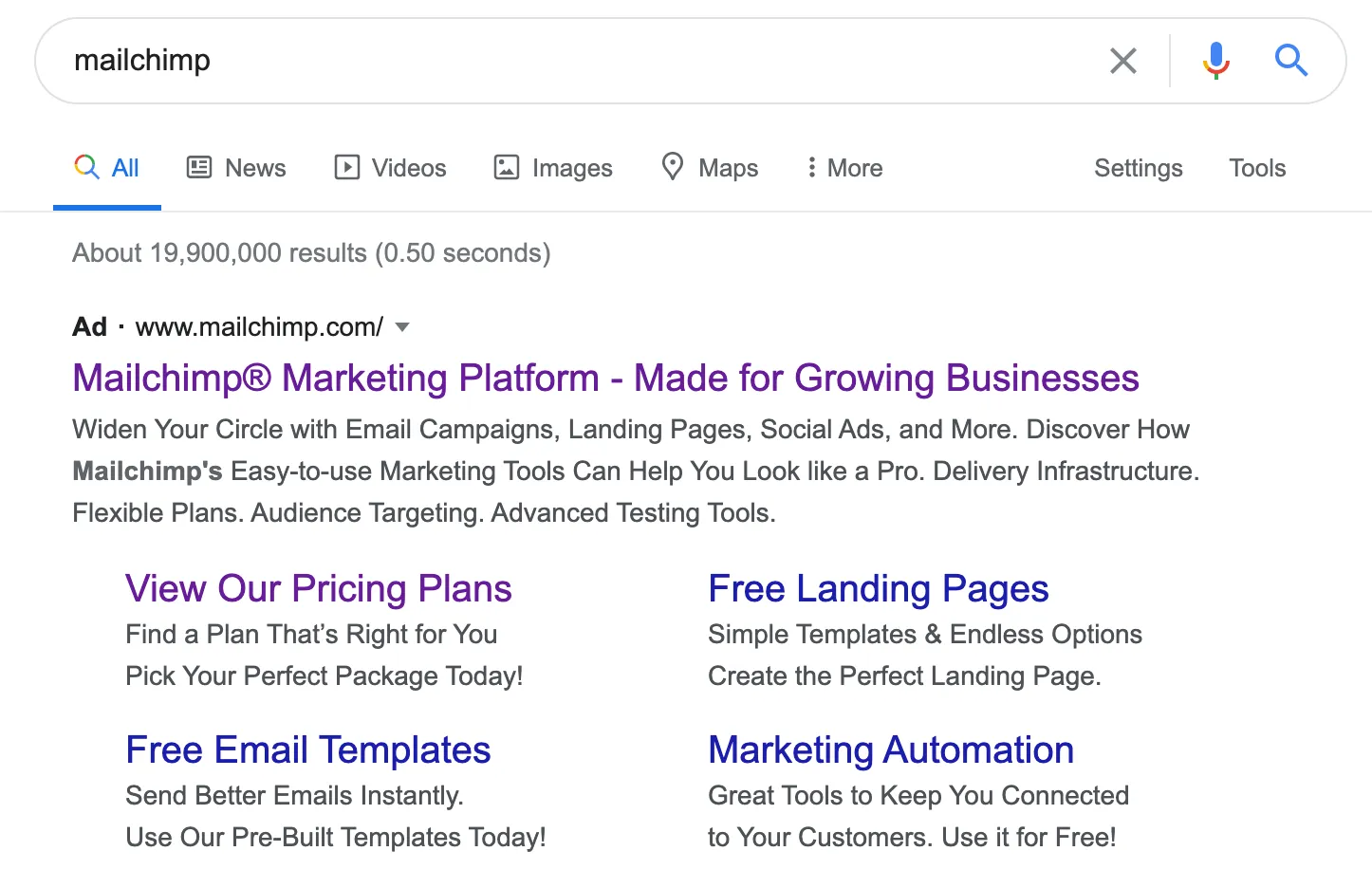Expand the dropdown arrow next to www.mailchimp.com
Screen dimensions: 1372x888
402,327
